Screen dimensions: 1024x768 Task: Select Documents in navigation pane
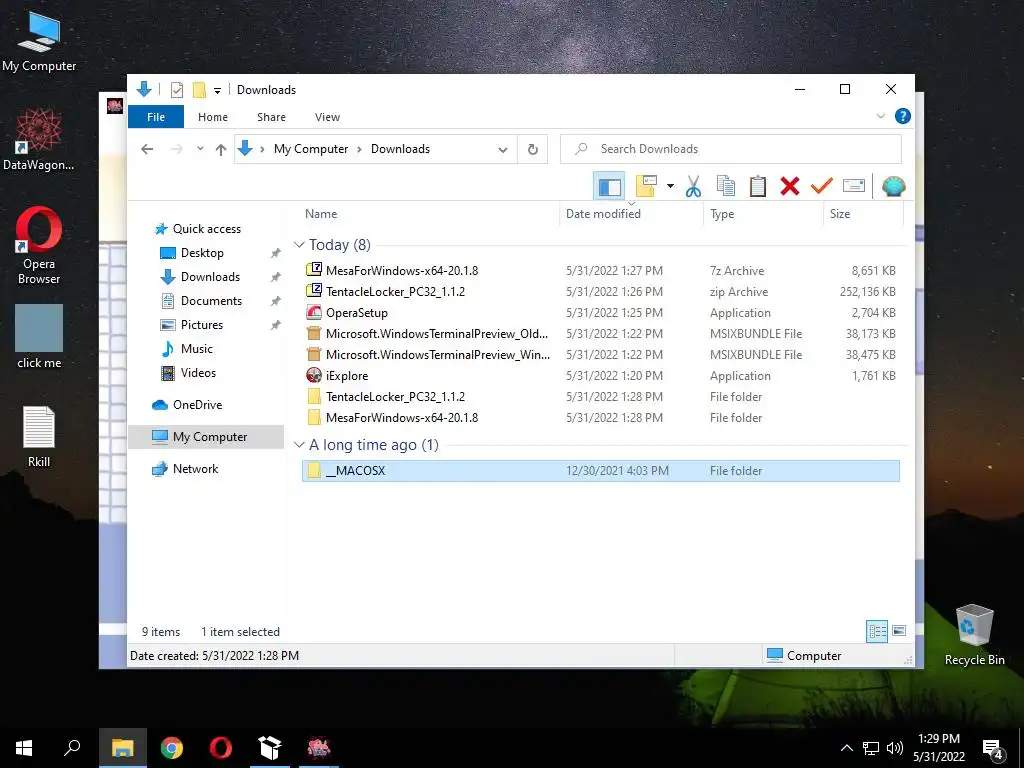click(212, 301)
